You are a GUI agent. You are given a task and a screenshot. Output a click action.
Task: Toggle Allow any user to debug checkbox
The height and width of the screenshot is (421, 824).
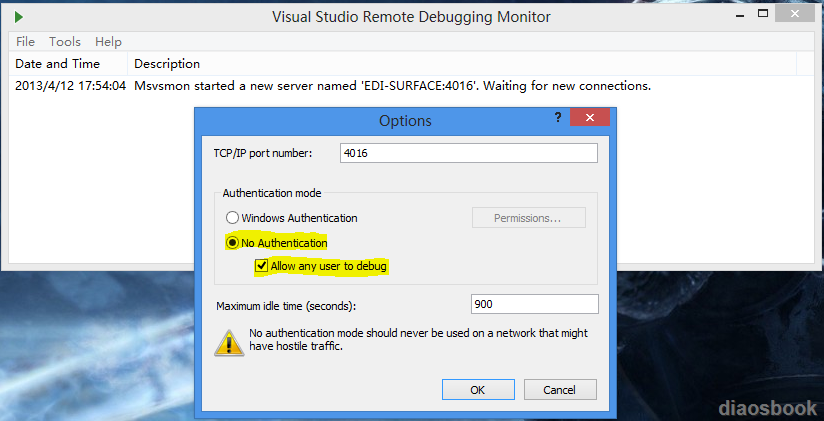click(261, 266)
